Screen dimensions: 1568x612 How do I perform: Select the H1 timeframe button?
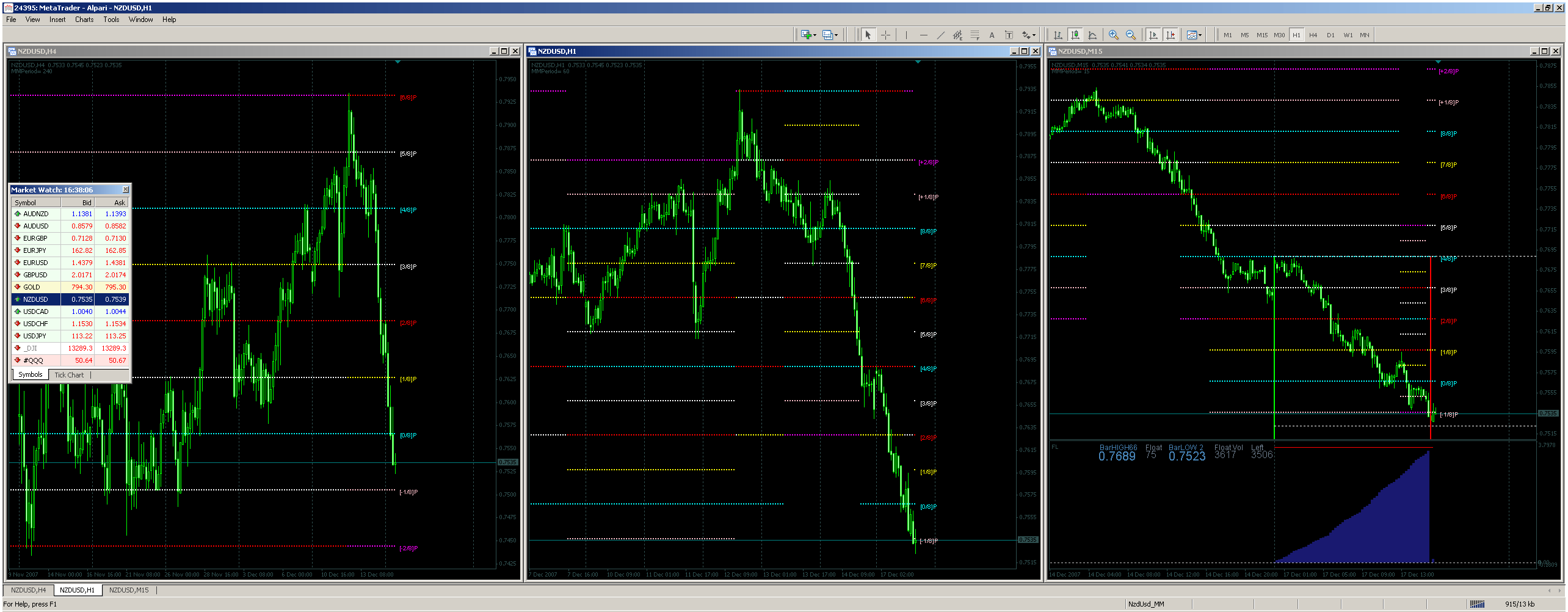[x=1296, y=35]
